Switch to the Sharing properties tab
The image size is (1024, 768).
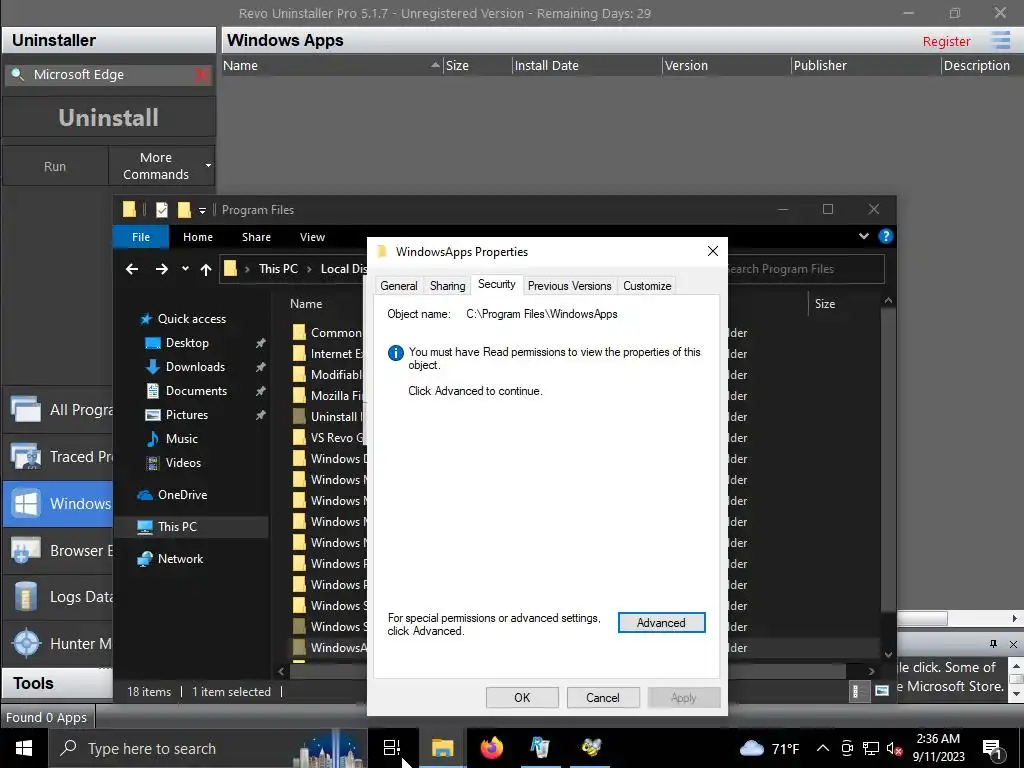tap(447, 286)
